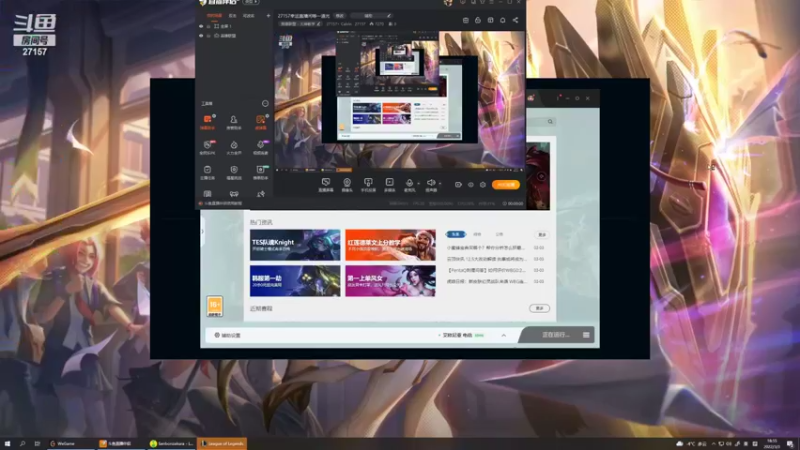Viewport: 800px width, 450px height.
Task: Open the Windows Start menu
Action: 7,444
